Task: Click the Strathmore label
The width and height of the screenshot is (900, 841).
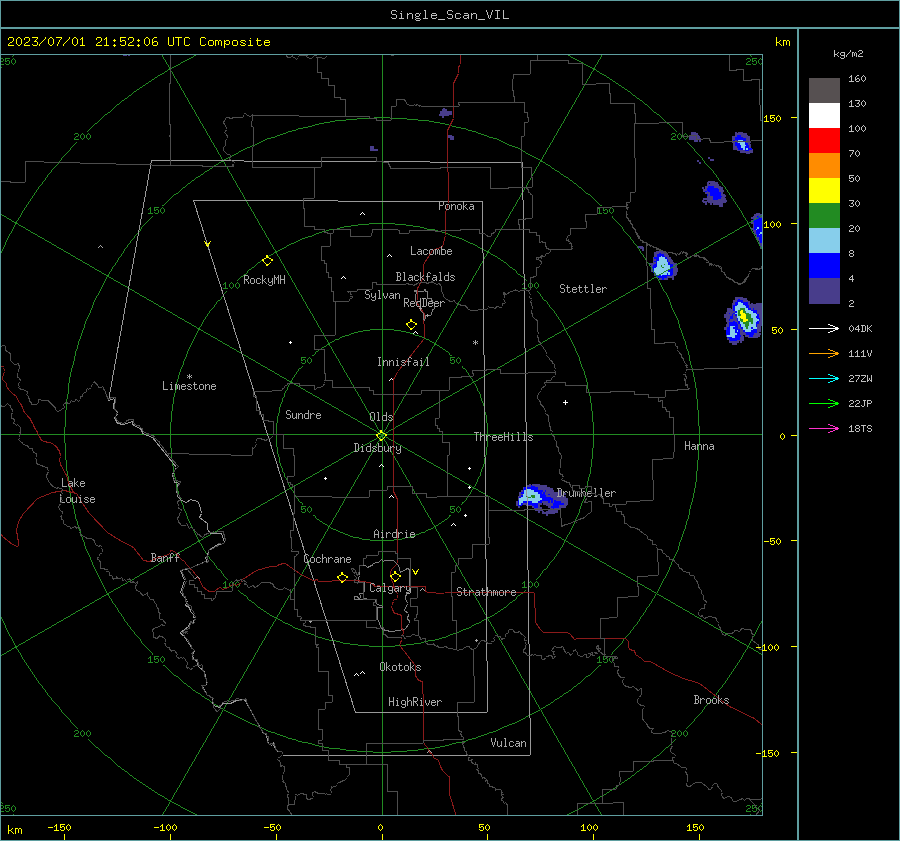Action: [x=486, y=592]
